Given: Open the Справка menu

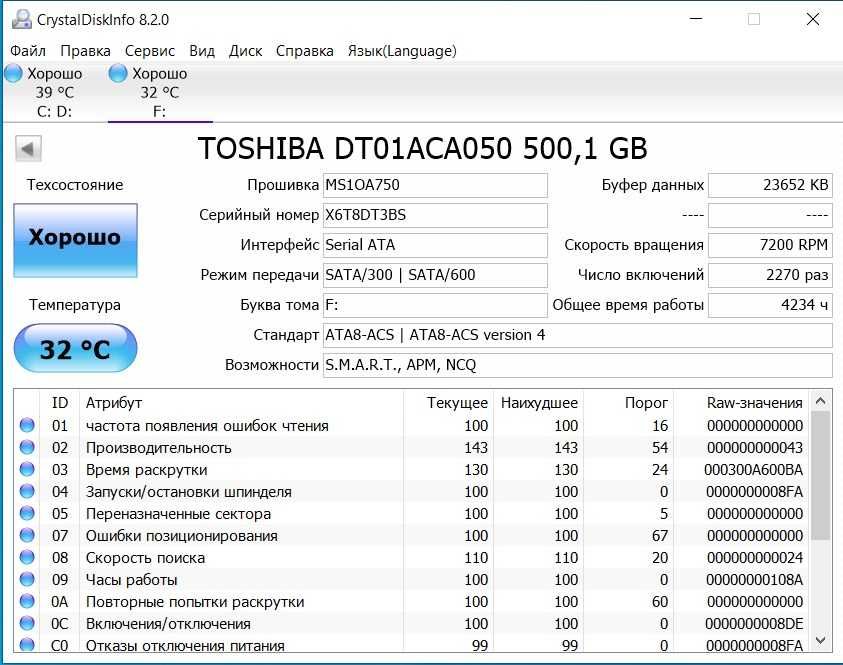Looking at the screenshot, I should tap(304, 51).
